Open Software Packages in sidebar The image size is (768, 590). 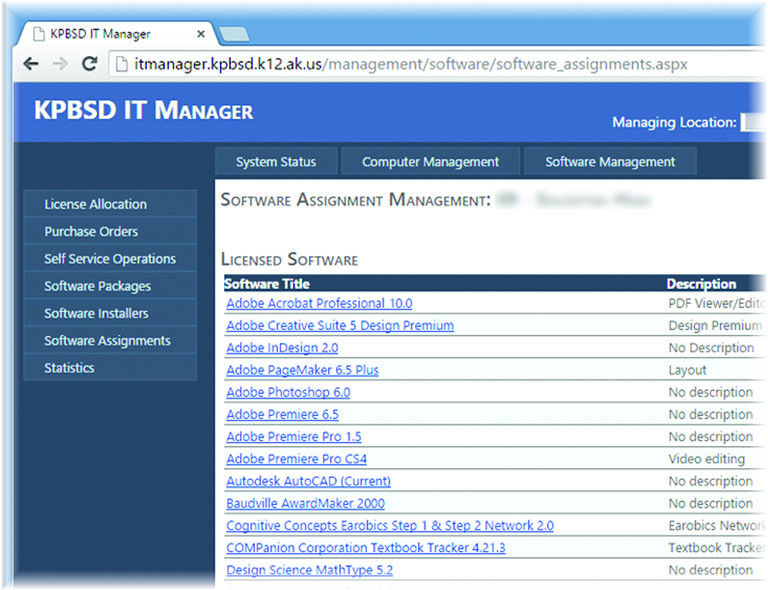[110, 286]
